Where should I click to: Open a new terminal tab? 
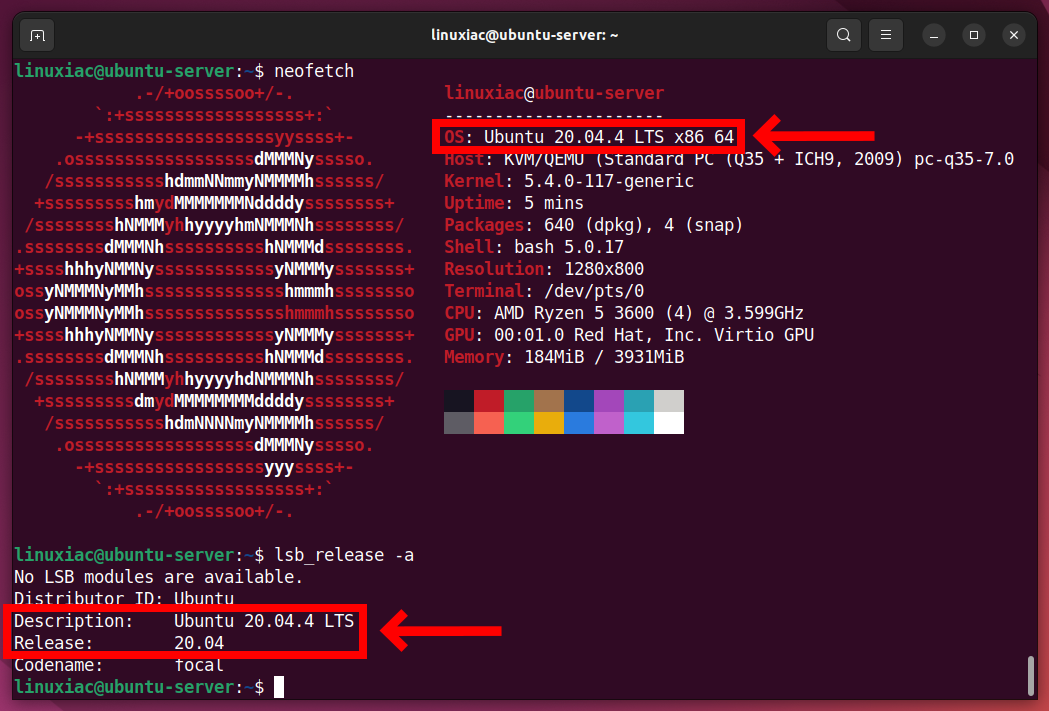pos(37,35)
